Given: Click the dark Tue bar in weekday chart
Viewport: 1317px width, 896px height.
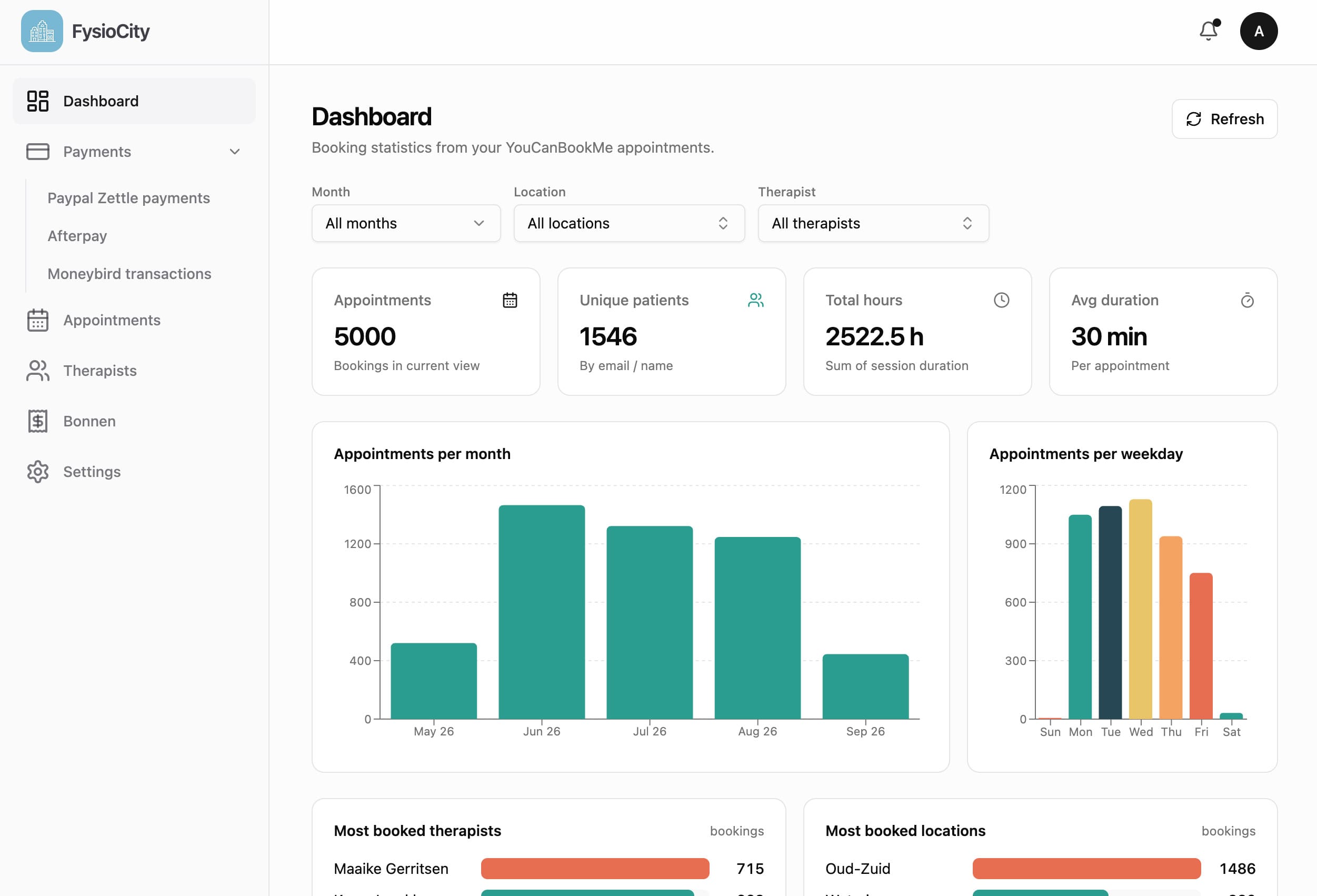Looking at the screenshot, I should [1110, 612].
